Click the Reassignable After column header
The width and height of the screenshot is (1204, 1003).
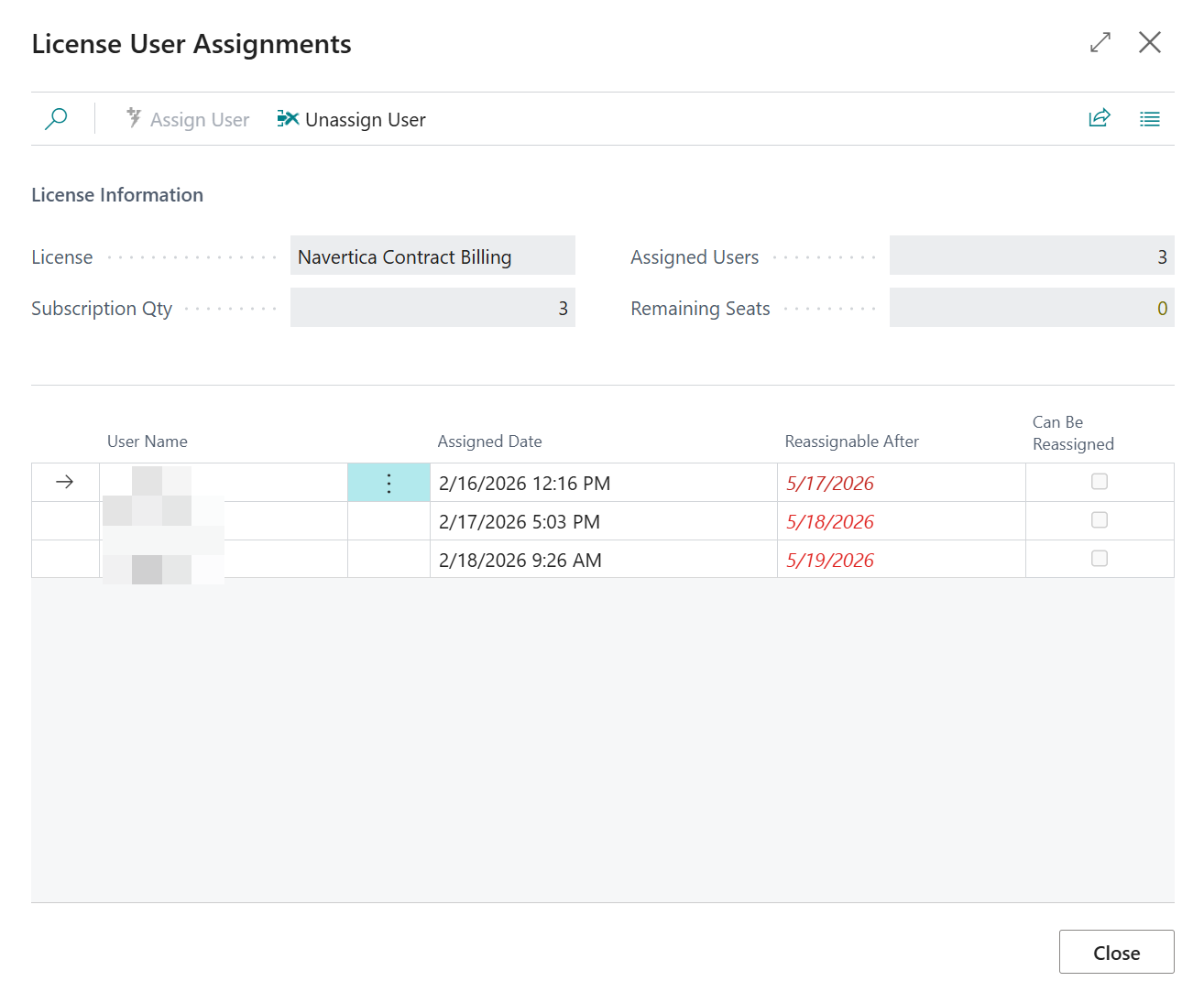tap(851, 441)
